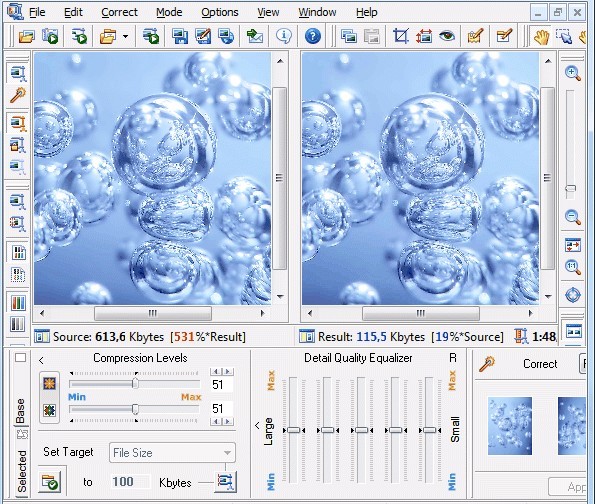This screenshot has height=504, width=595.
Task: Click the color bars icon in left sidebar
Action: tap(18, 303)
